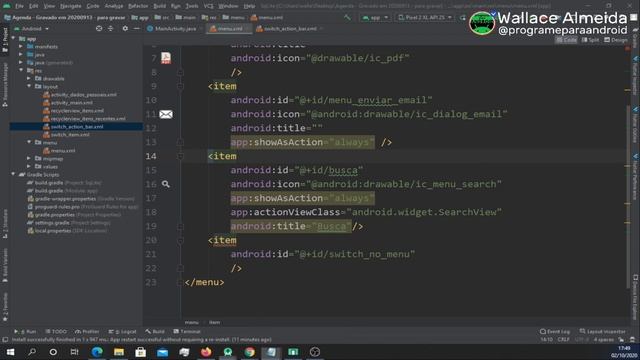
Task: Click the email envelope gutter icon
Action: 166,114
